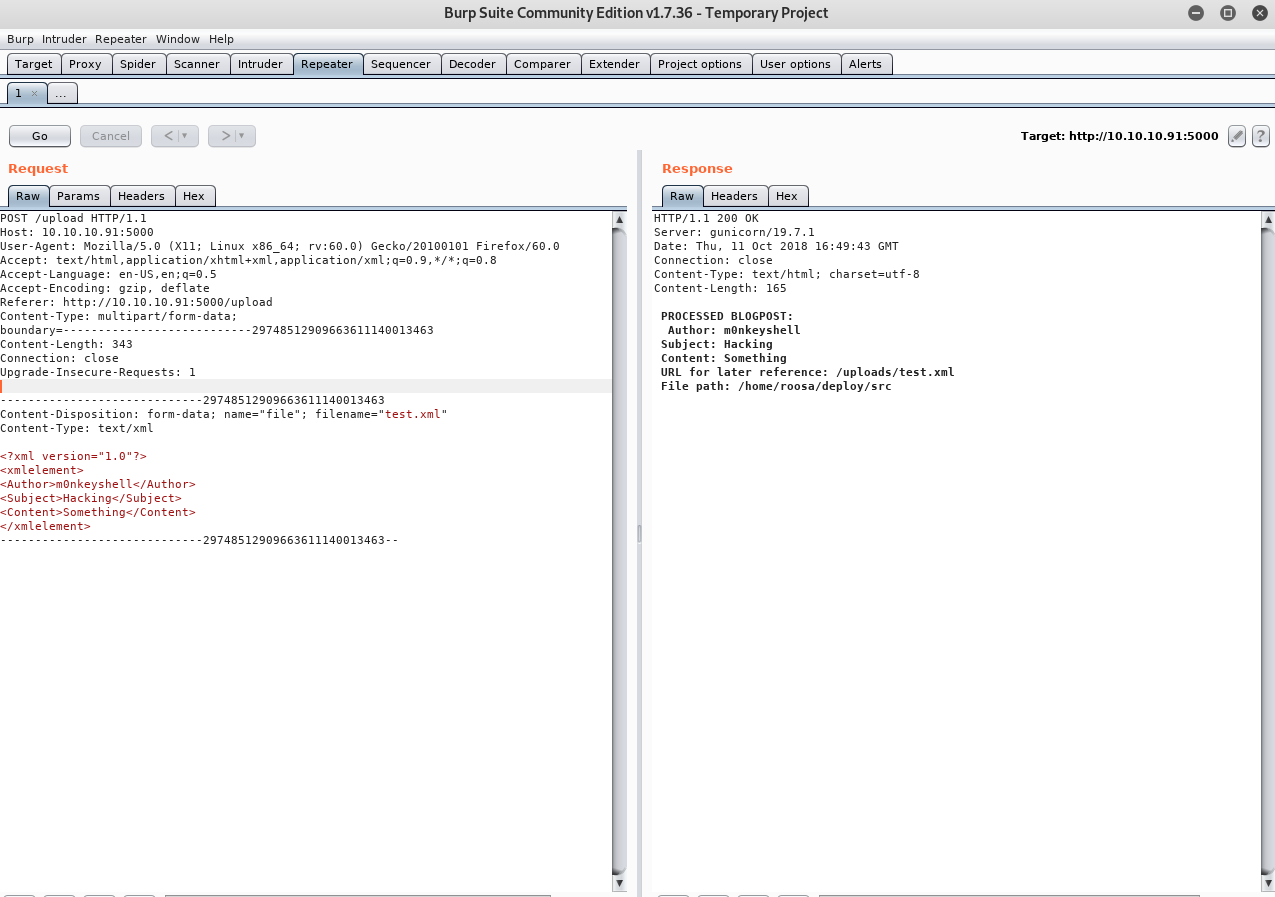This screenshot has width=1275, height=897.
Task: Switch to the Extender tab
Action: pos(614,64)
